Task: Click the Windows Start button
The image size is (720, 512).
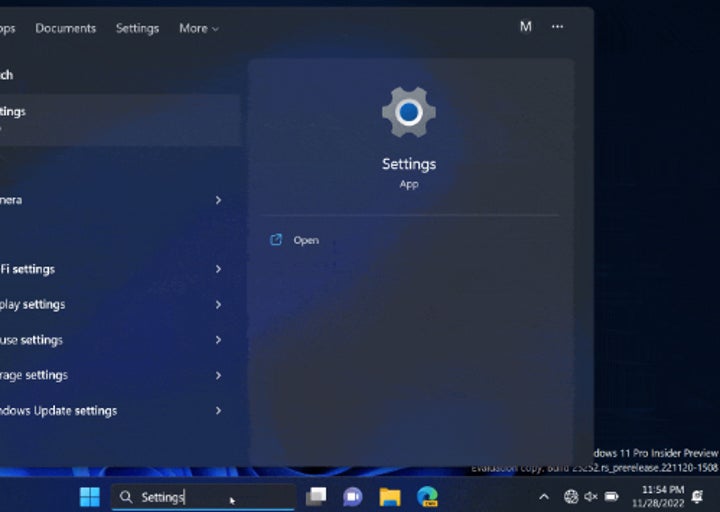Action: [x=90, y=497]
